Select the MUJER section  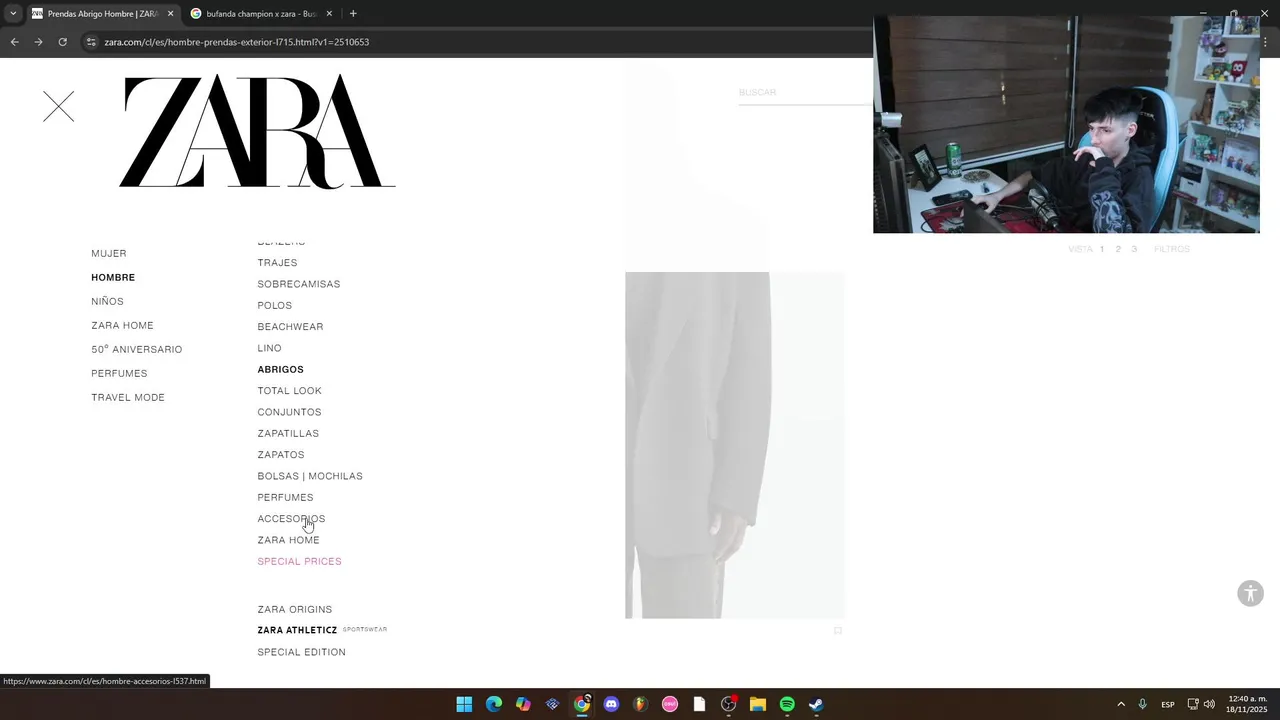tap(109, 254)
